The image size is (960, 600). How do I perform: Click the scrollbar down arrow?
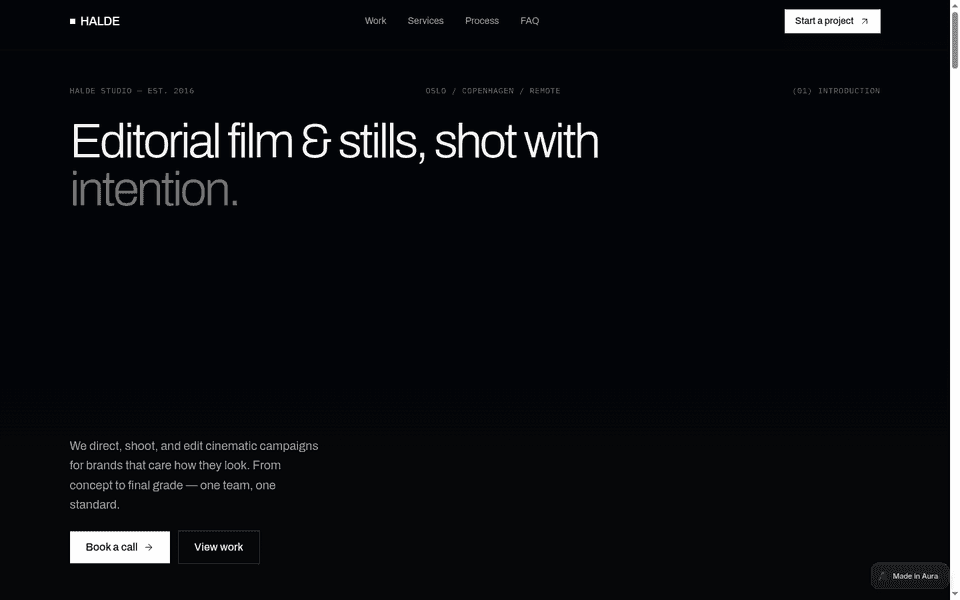(954, 595)
